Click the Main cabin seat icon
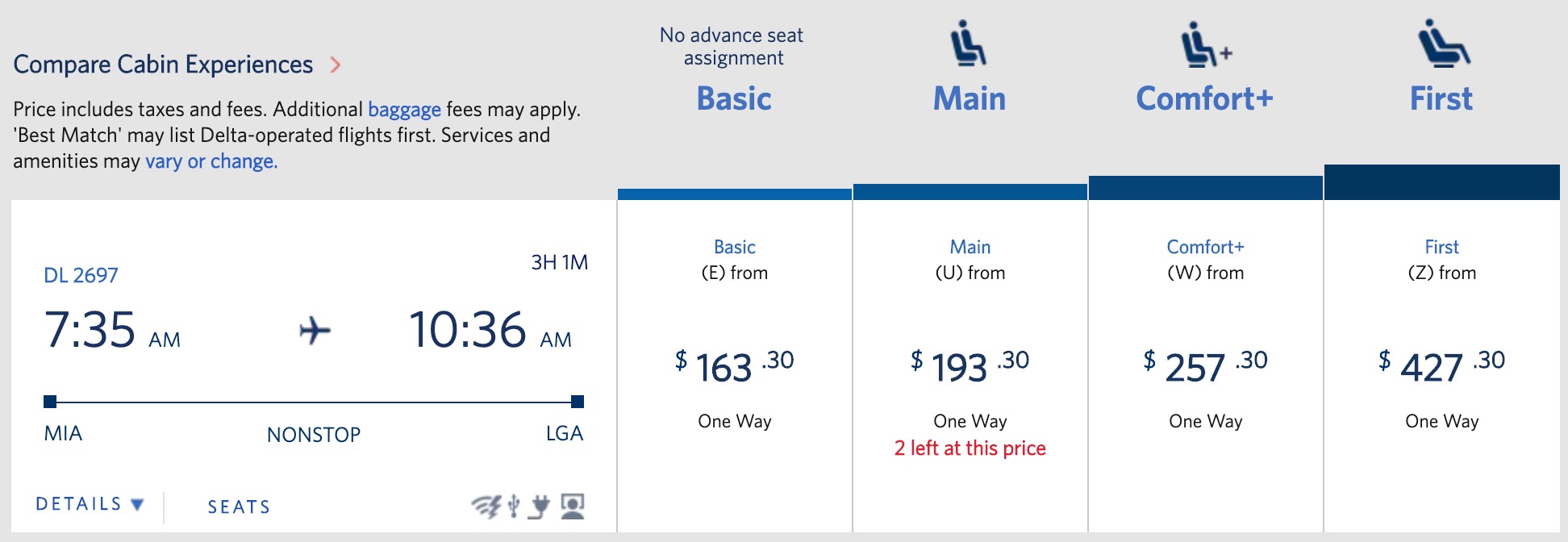Screen dimensions: 1568x542 968,43
